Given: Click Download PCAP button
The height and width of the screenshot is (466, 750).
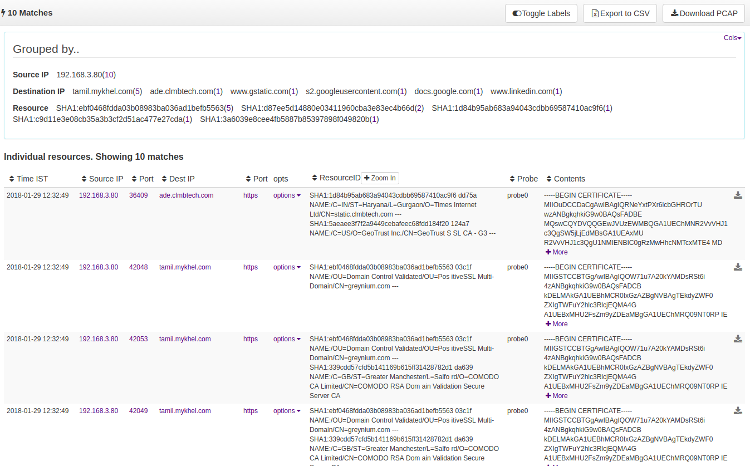Looking at the screenshot, I should [x=704, y=14].
